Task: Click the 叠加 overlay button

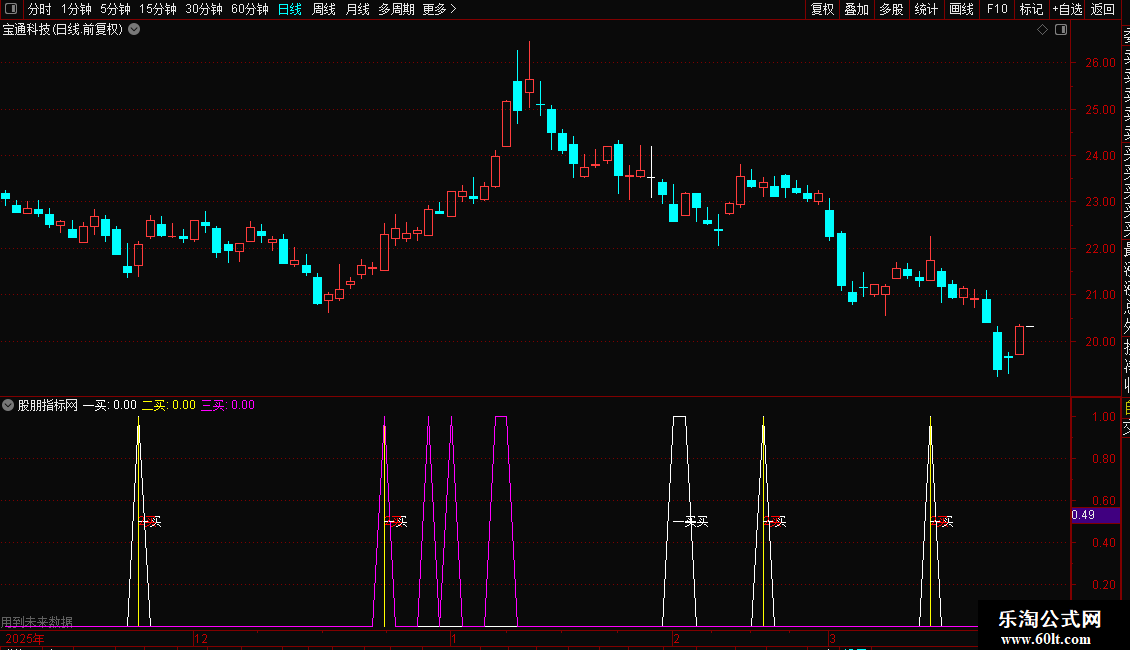Action: pos(857,9)
